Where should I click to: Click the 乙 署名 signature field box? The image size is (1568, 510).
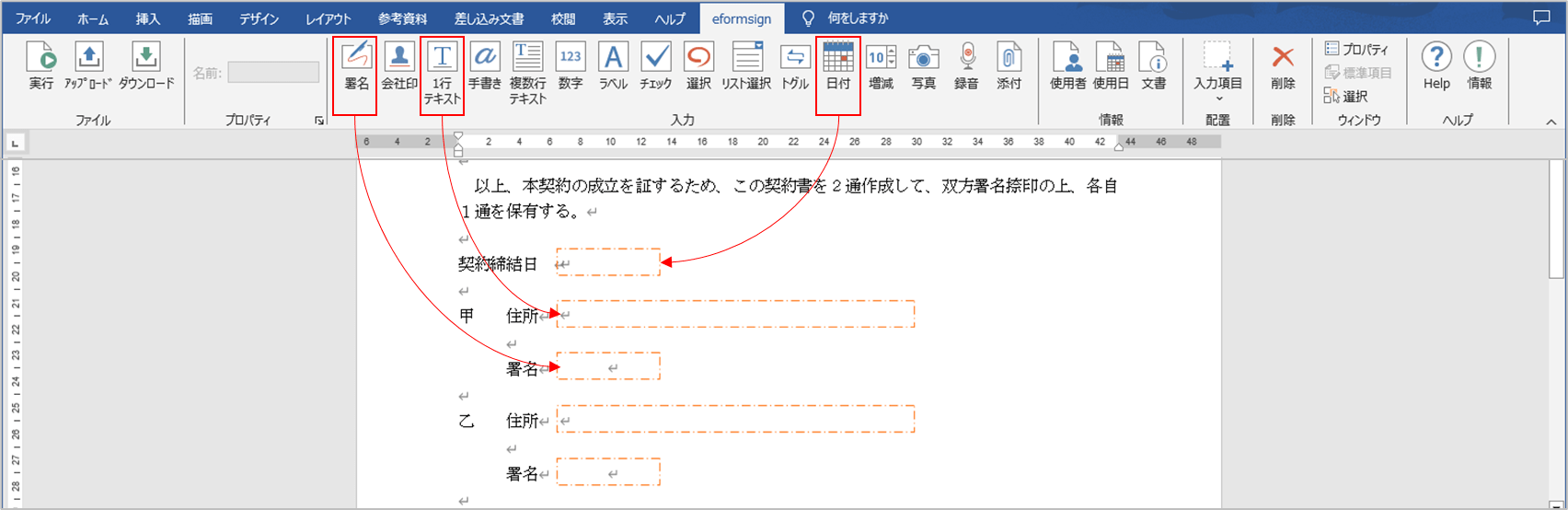(608, 471)
